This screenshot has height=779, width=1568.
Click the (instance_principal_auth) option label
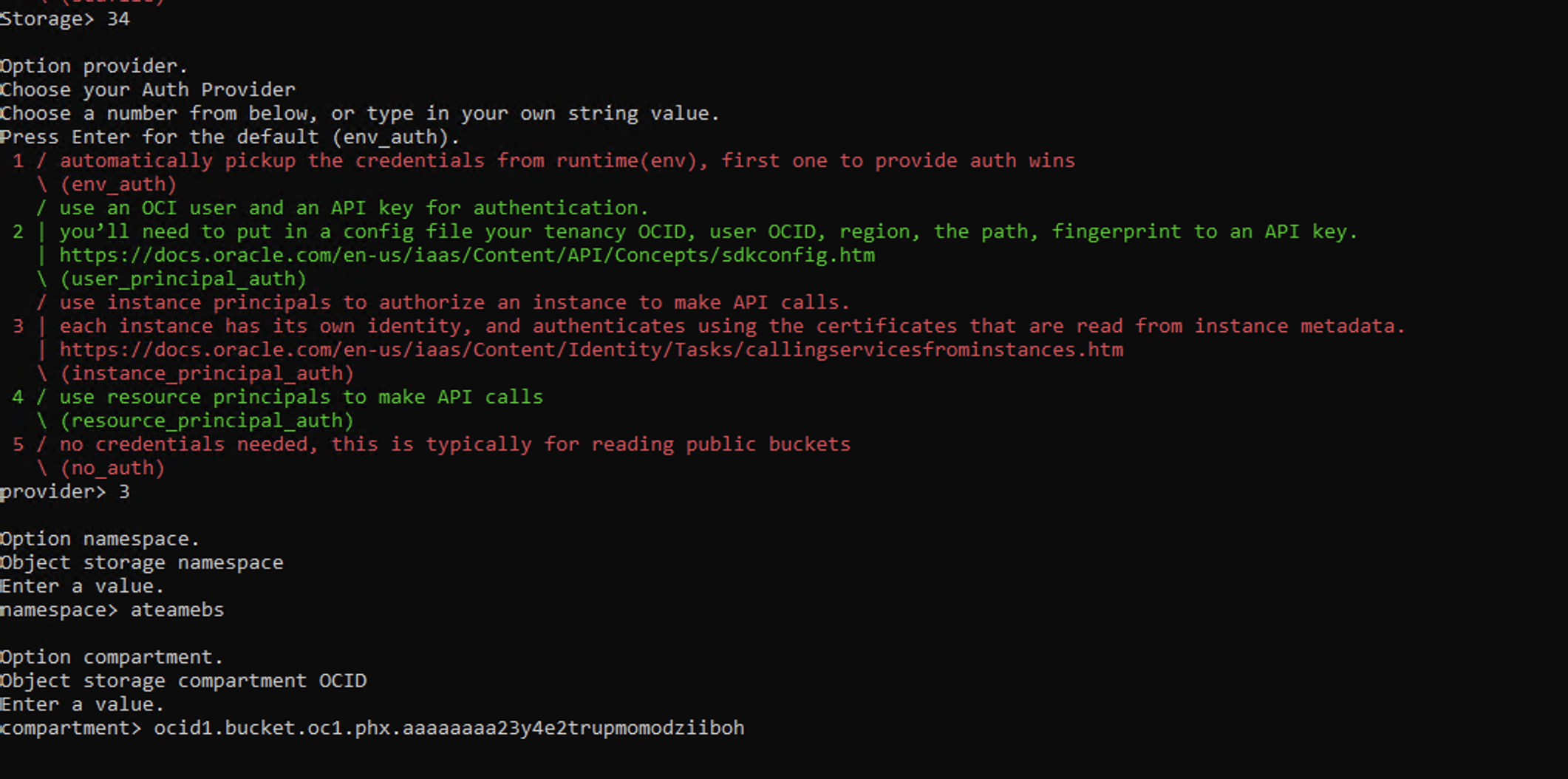(x=207, y=373)
